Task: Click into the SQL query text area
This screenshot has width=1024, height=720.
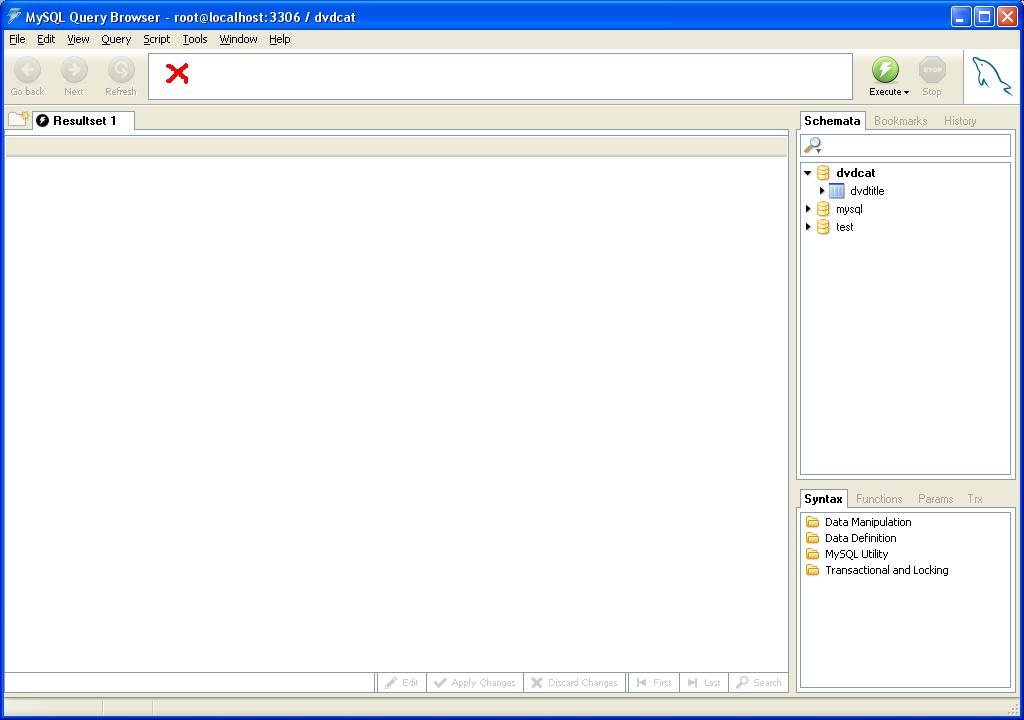Action: pyautogui.click(x=500, y=76)
